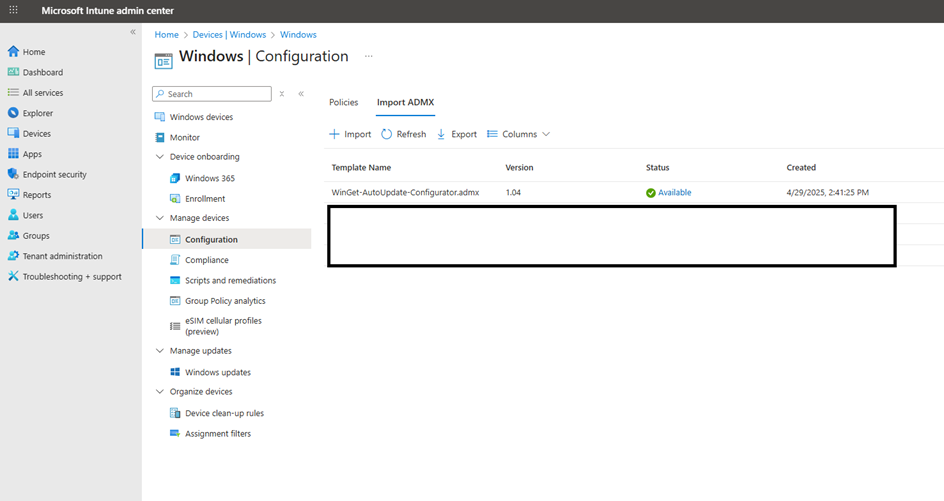Focus the resource menu Search box
This screenshot has height=501, width=944.
pyautogui.click(x=212, y=94)
